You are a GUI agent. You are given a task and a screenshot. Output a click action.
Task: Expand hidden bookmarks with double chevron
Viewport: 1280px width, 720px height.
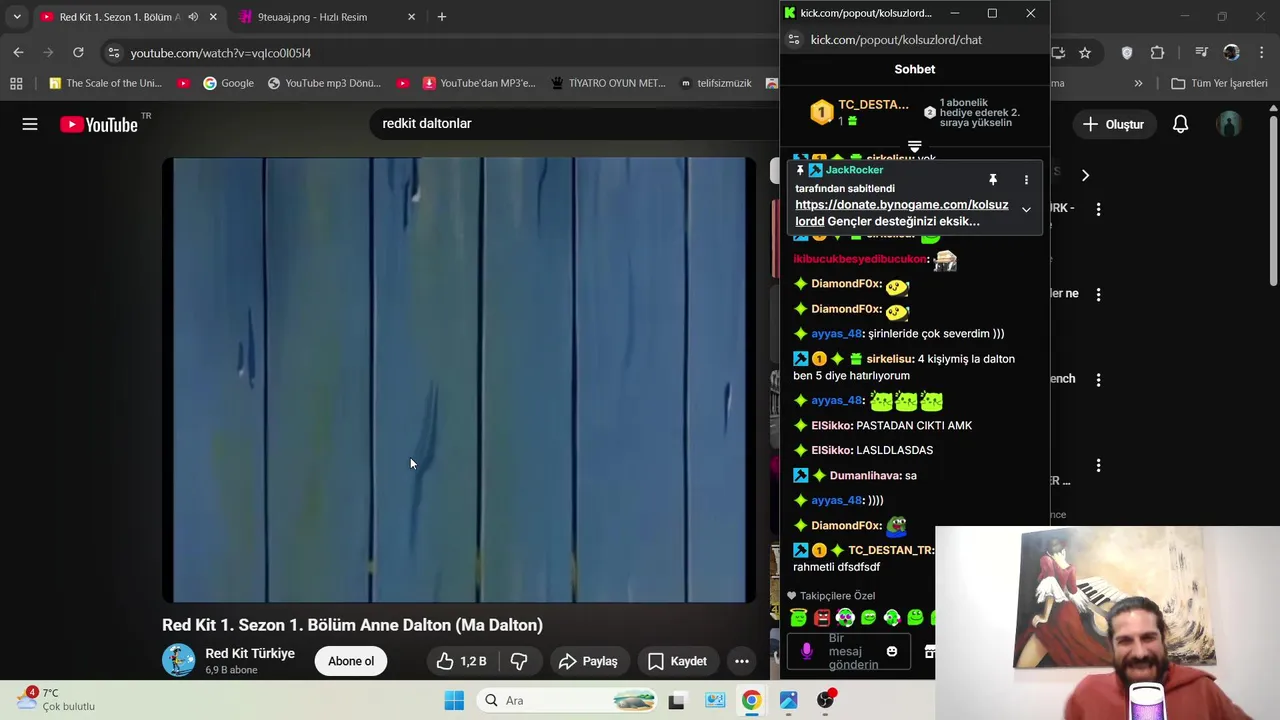(x=1138, y=83)
